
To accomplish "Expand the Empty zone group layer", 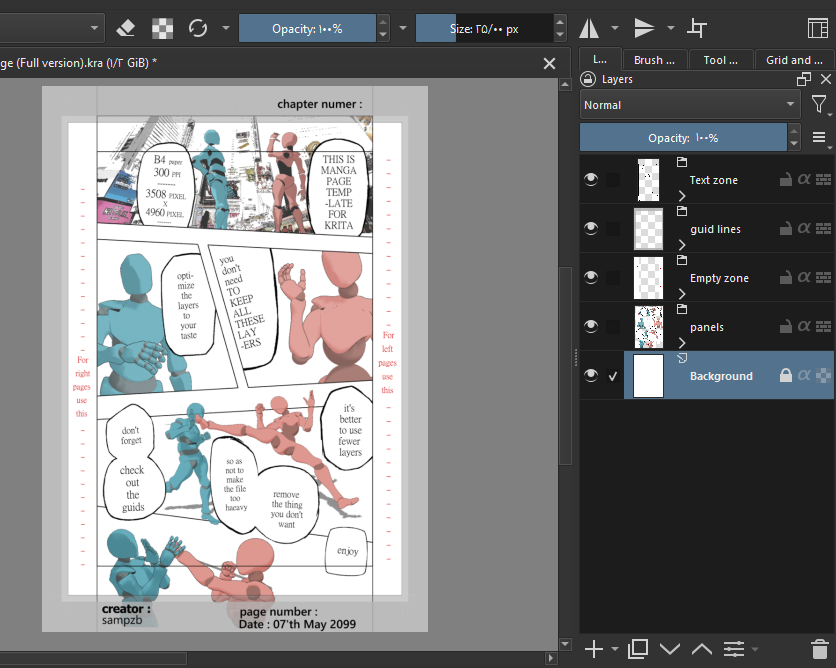I will point(683,293).
